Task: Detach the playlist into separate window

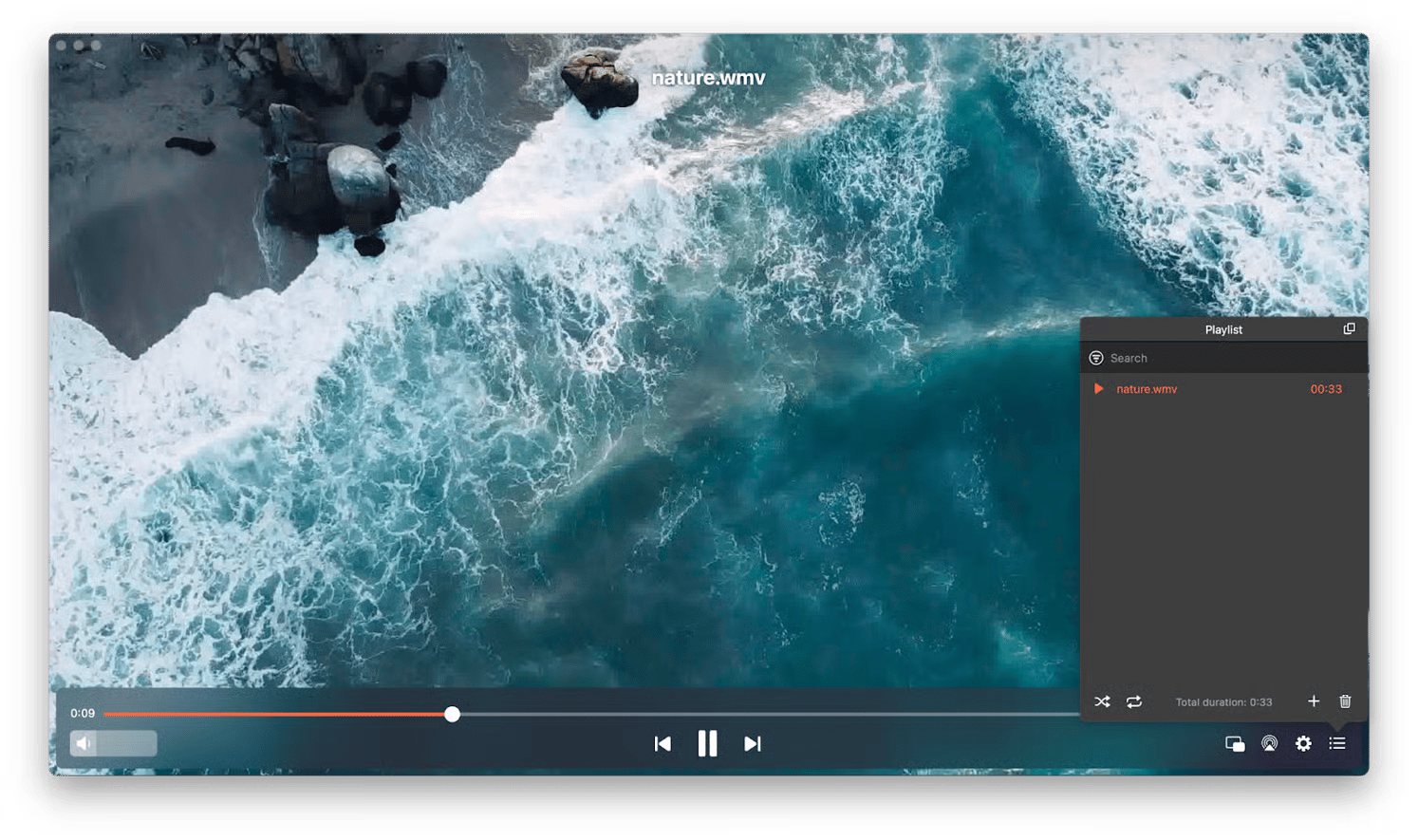Action: point(1349,328)
